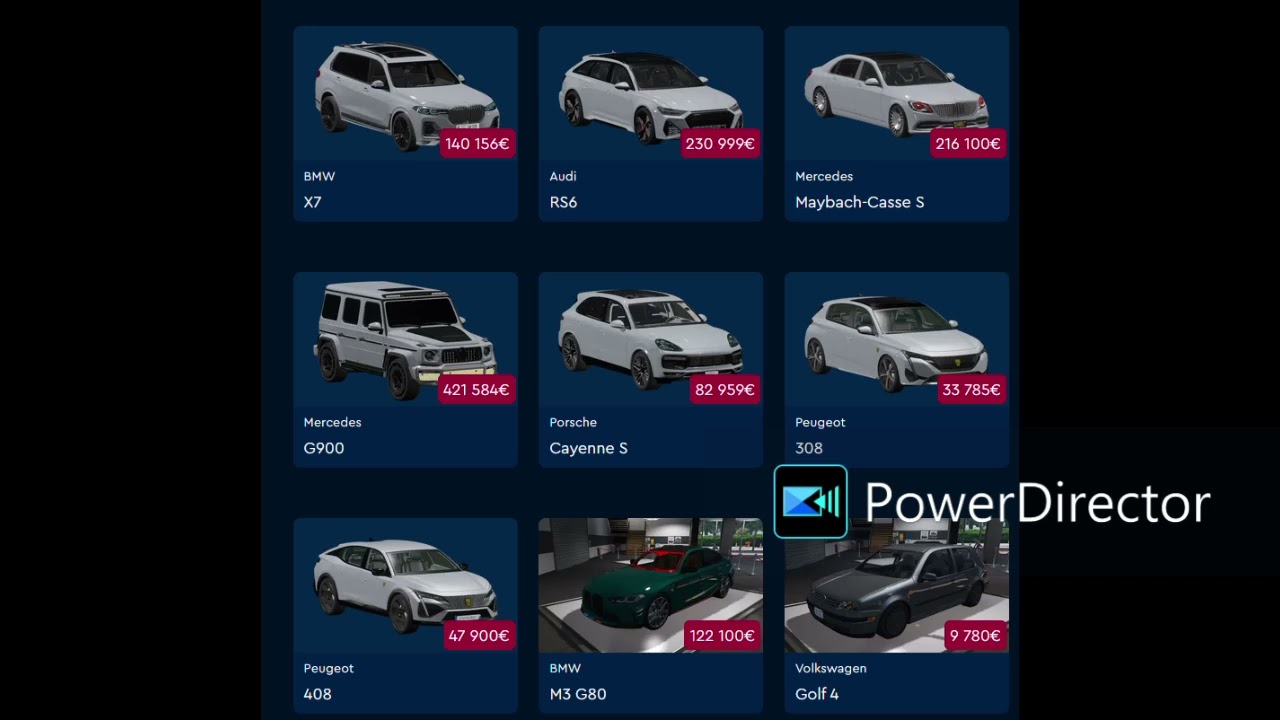Select the 421 584€ price label
Image resolution: width=1280 pixels, height=720 pixels.
pyautogui.click(x=476, y=390)
